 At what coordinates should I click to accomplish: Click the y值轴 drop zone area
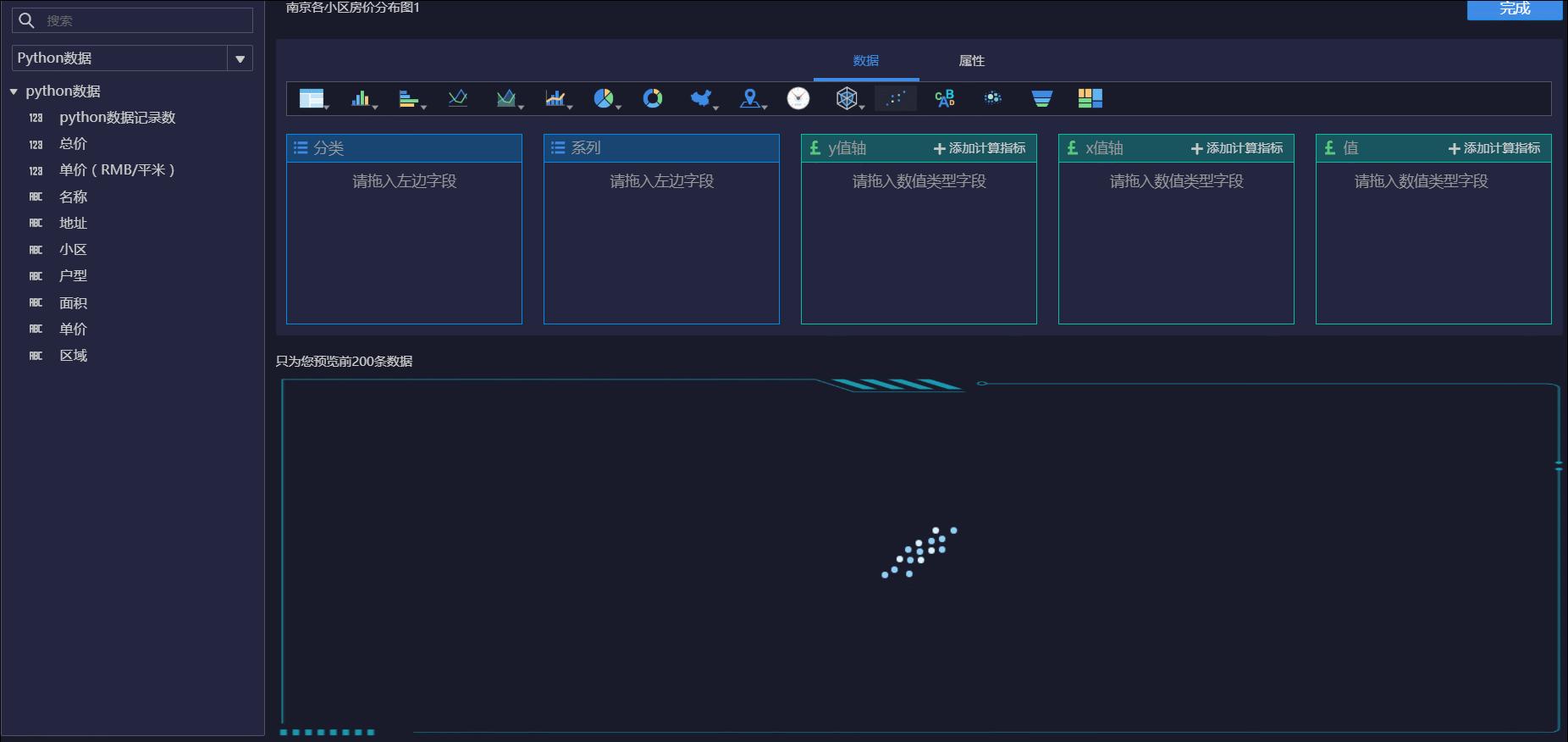(919, 242)
